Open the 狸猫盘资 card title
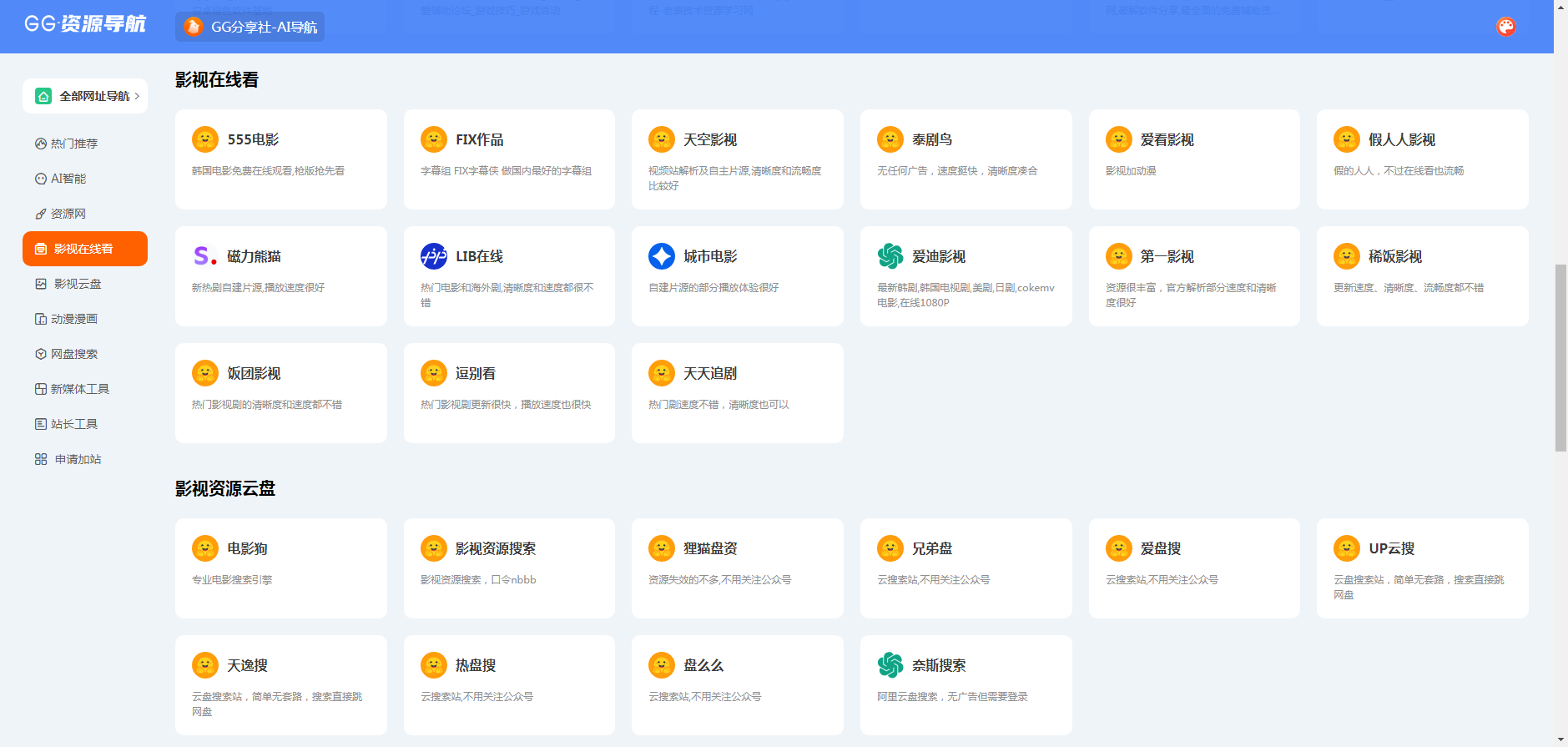Screen dimensions: 1568x747 tap(710, 548)
